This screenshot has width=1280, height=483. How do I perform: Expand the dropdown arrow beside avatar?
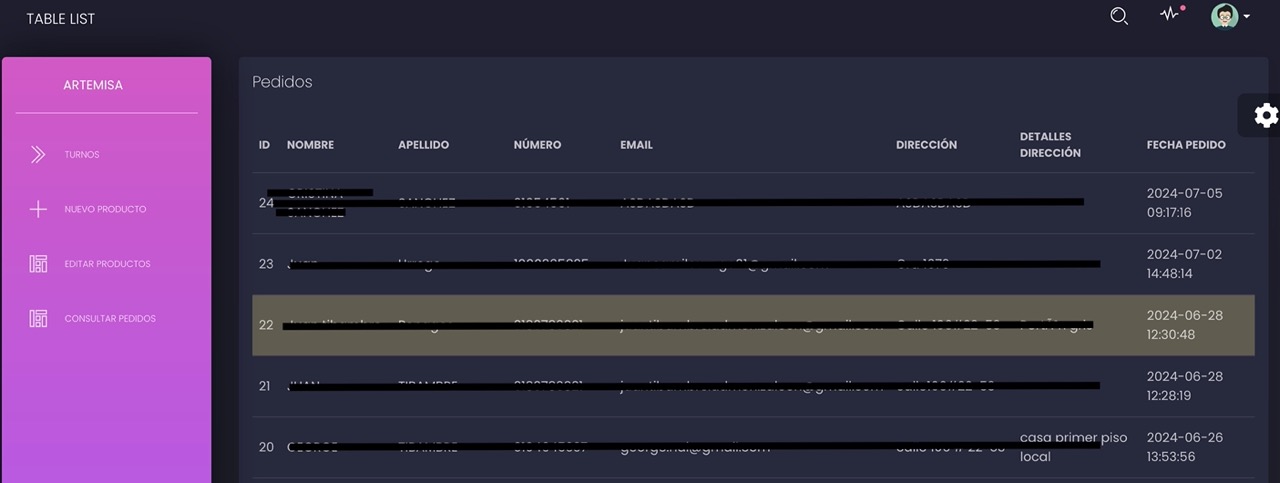(1247, 17)
